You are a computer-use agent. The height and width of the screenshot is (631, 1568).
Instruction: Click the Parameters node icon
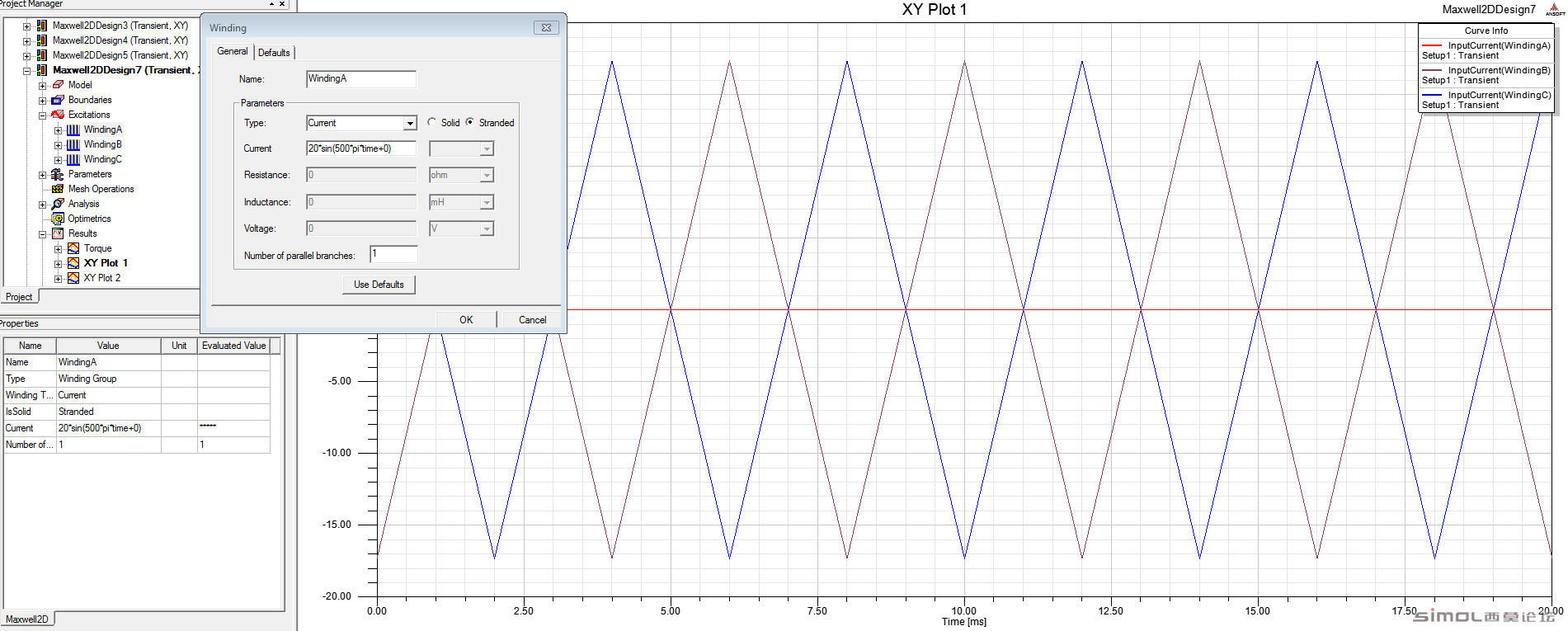point(58,174)
